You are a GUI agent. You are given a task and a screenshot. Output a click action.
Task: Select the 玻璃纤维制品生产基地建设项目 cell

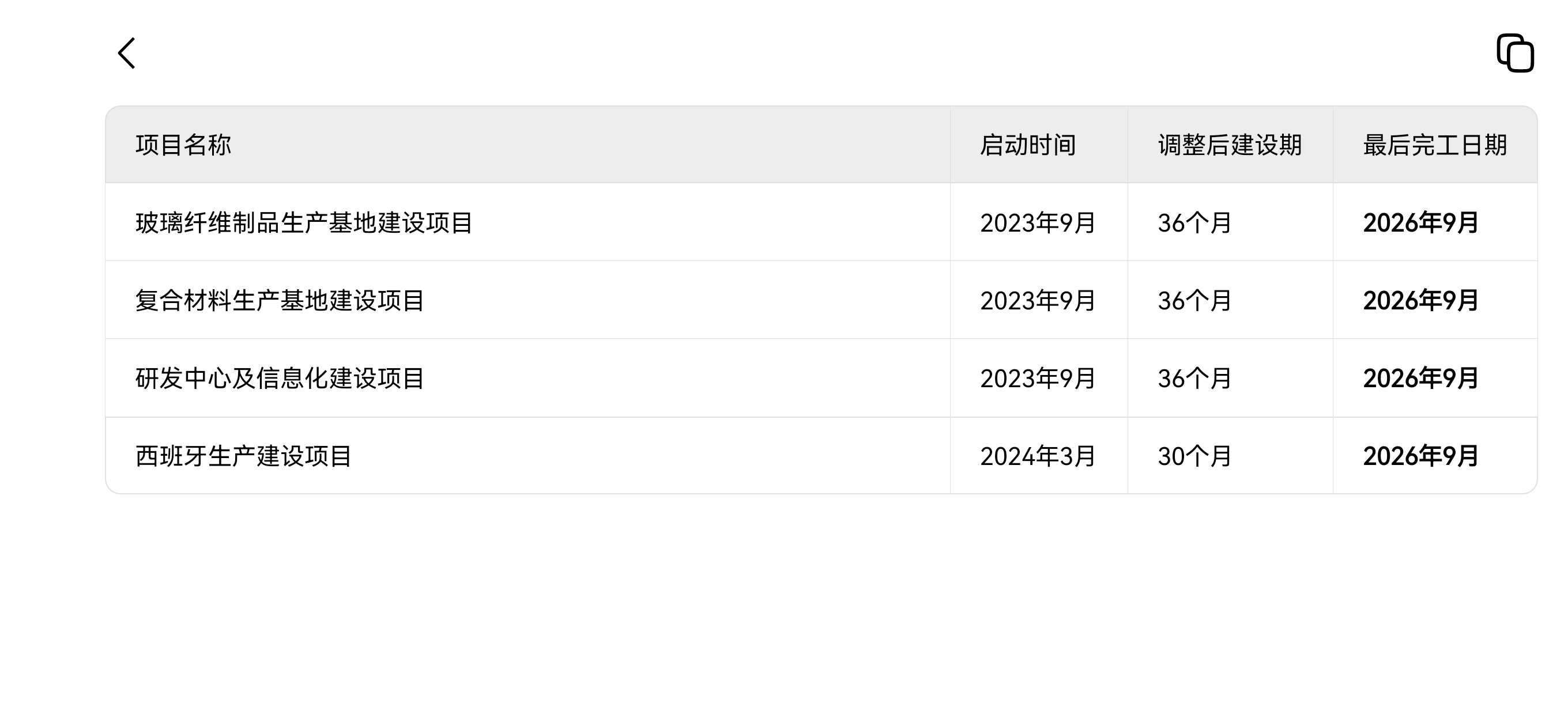tap(304, 223)
